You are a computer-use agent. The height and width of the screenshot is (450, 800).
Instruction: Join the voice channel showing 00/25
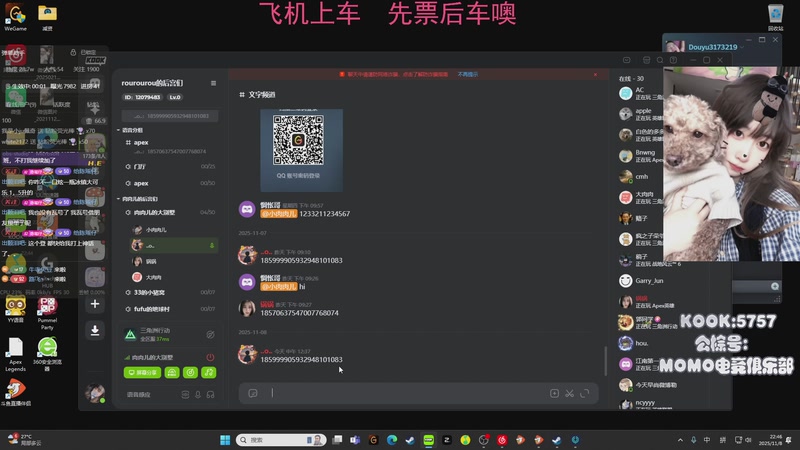(x=170, y=166)
